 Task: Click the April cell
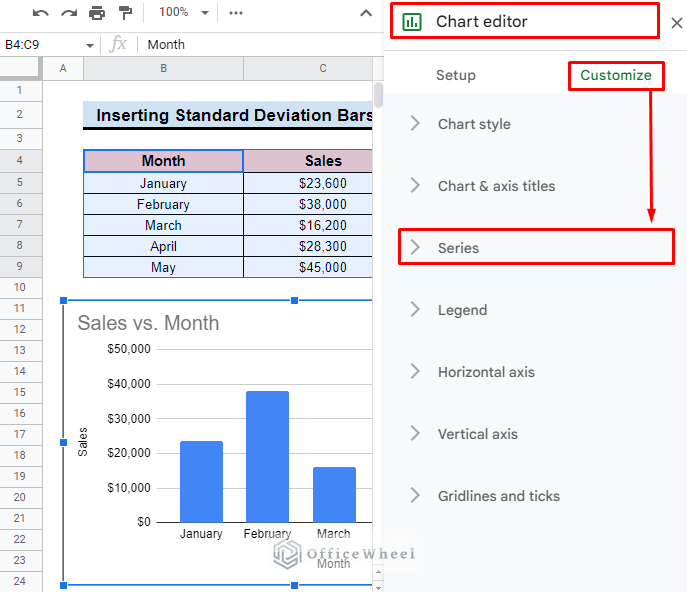tap(163, 246)
